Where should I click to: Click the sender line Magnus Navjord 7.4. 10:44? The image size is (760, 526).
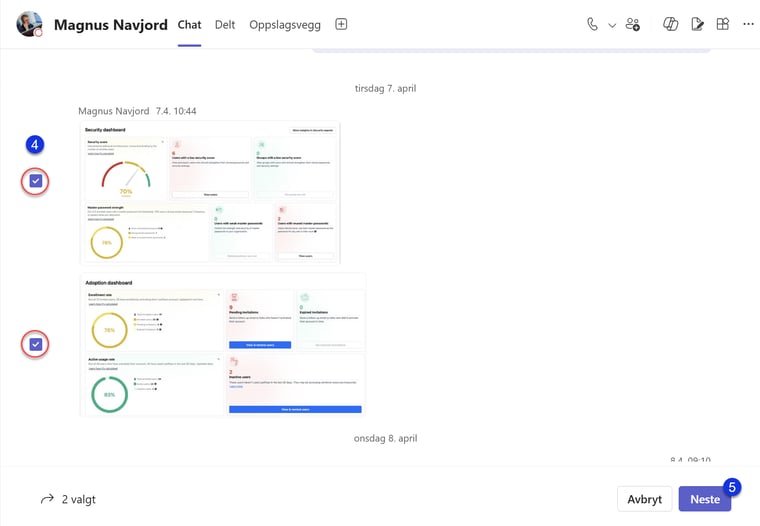click(137, 111)
